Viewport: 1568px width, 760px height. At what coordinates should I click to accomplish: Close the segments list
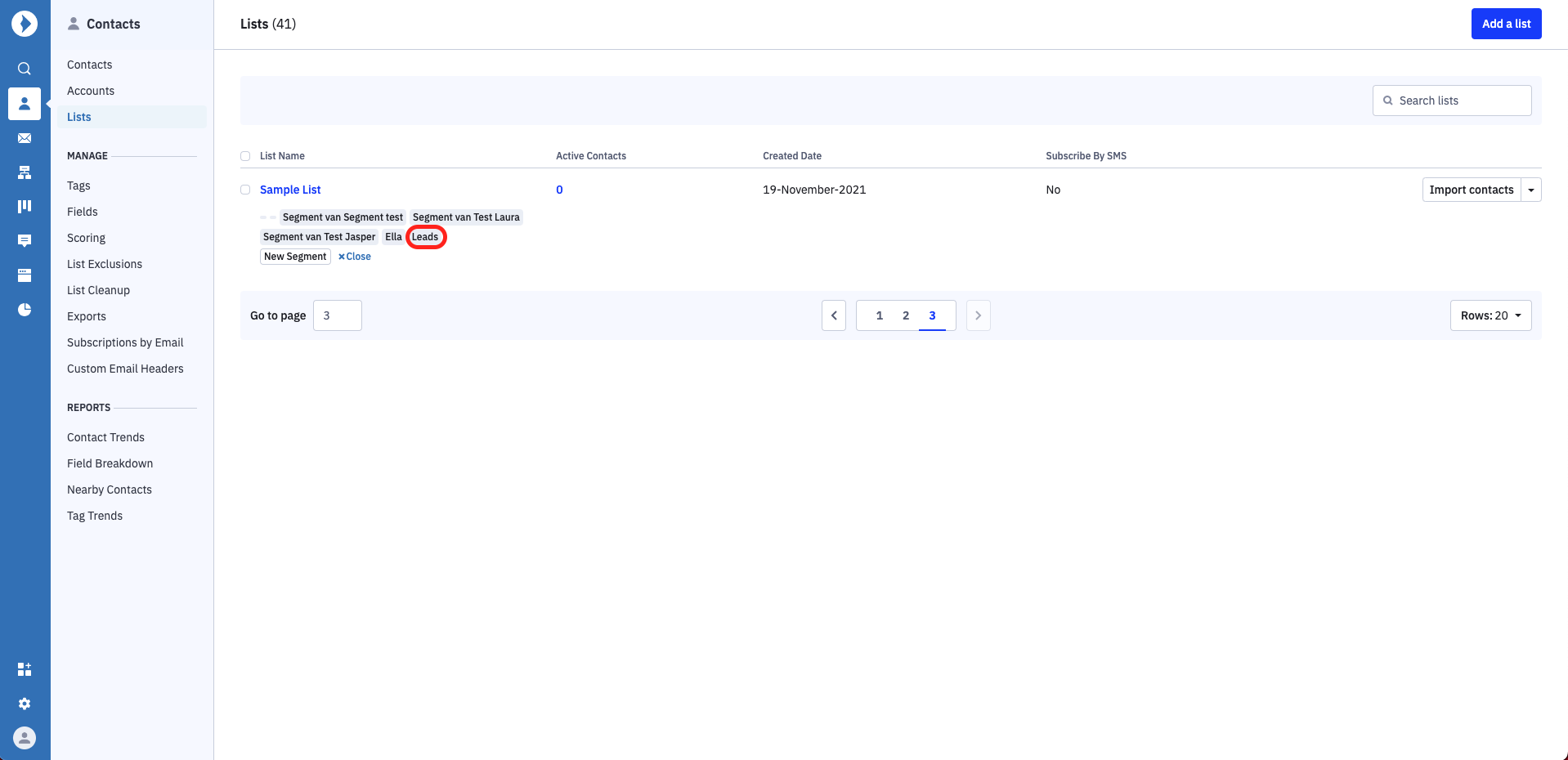tap(355, 257)
